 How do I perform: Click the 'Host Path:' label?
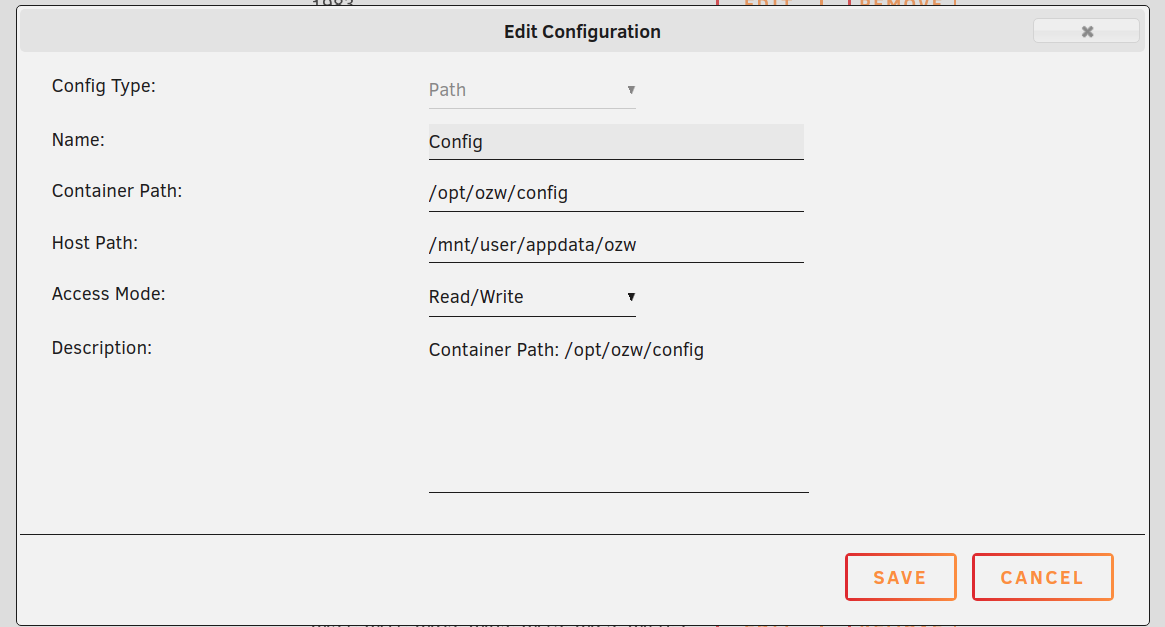pos(94,243)
